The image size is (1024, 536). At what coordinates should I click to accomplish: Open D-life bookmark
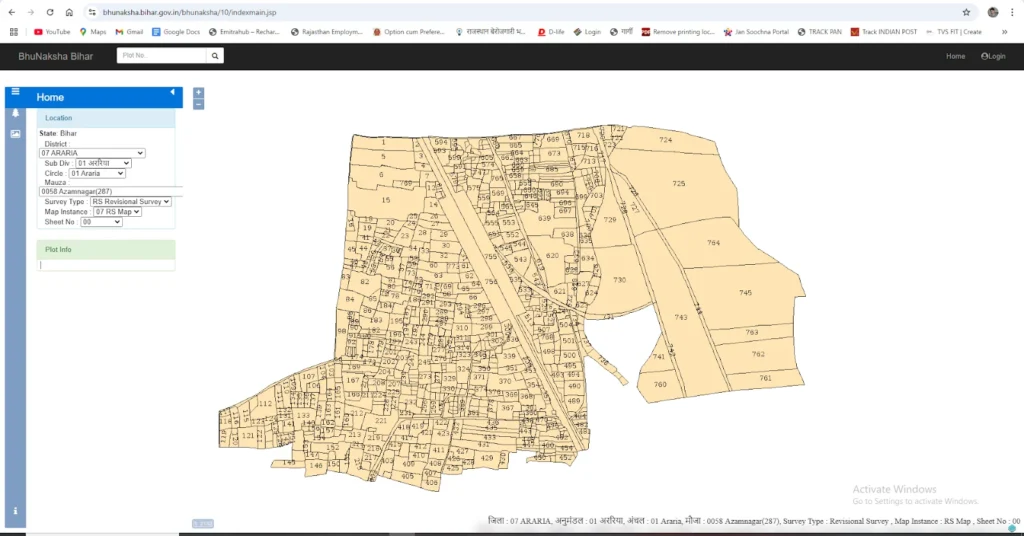click(x=551, y=31)
